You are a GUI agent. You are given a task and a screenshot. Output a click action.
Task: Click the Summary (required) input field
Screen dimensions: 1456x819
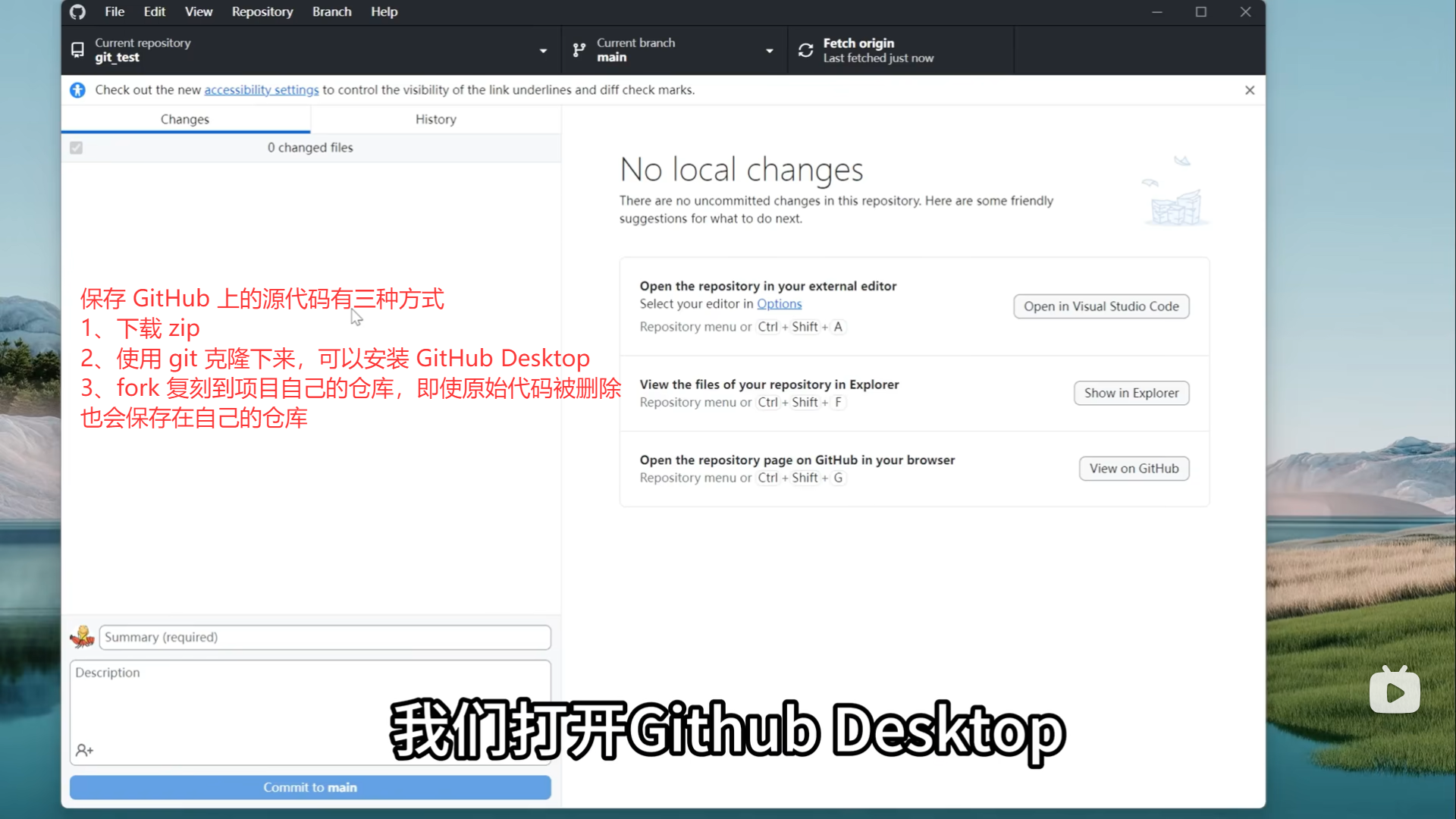[325, 637]
